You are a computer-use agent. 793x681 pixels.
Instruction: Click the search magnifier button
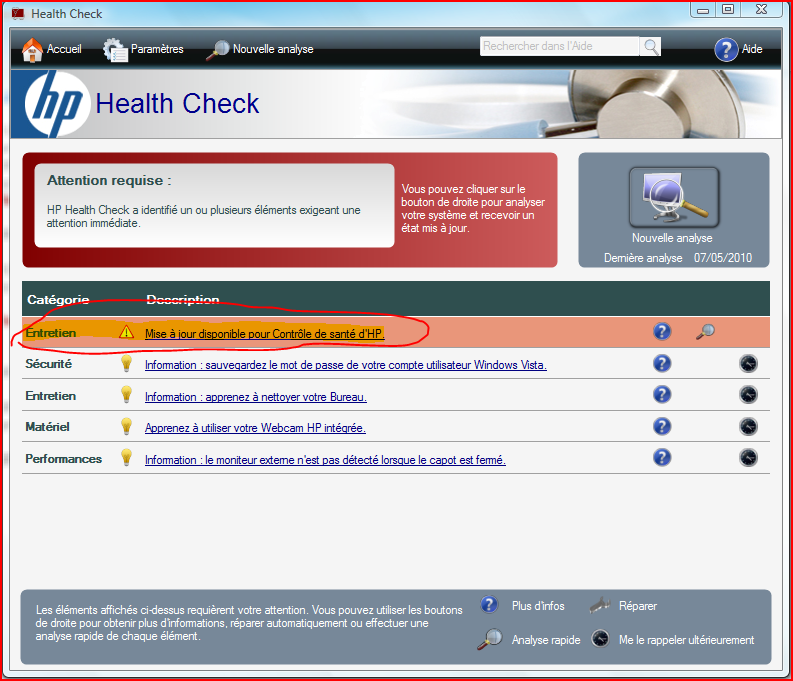pos(650,47)
